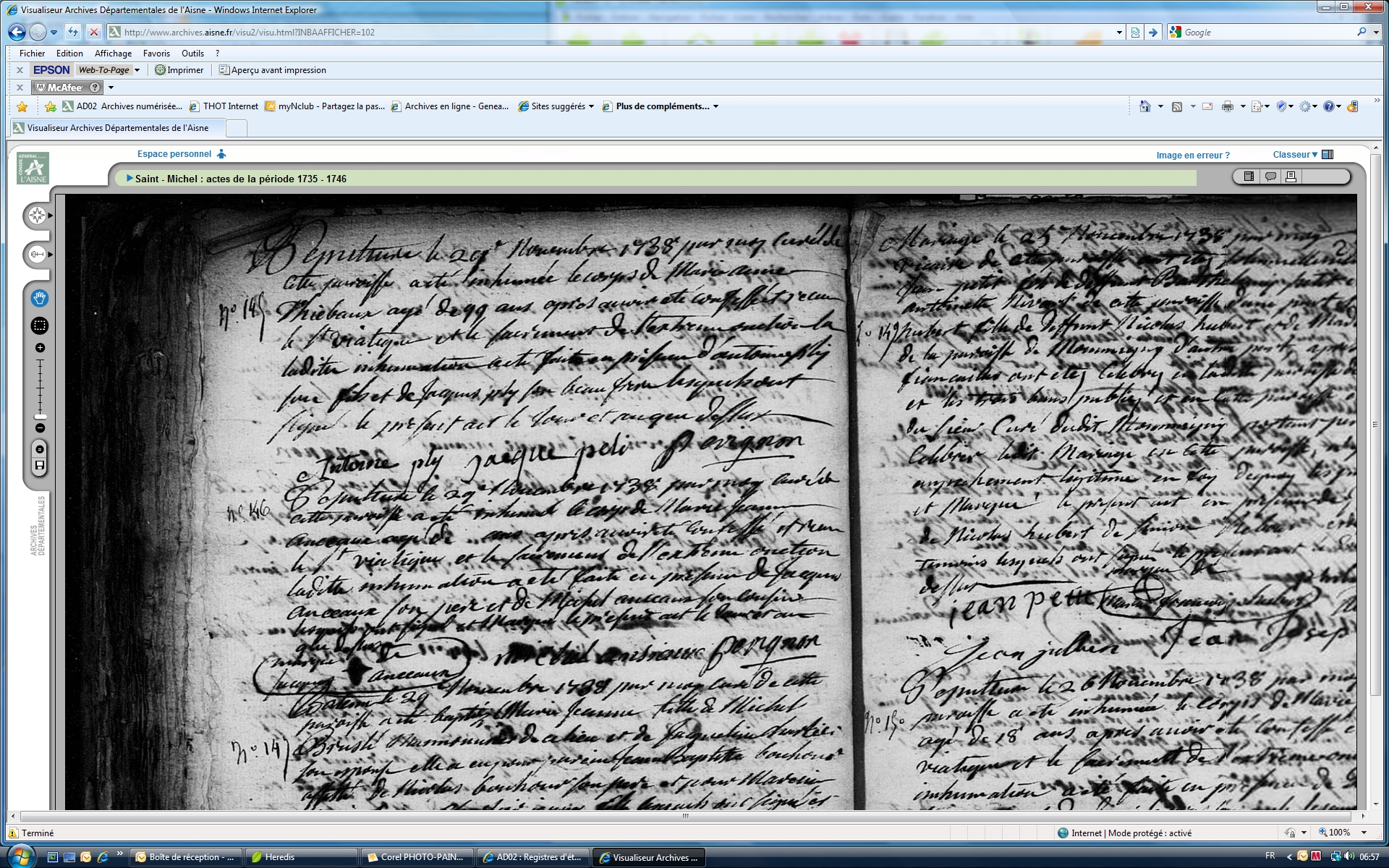This screenshot has height=868, width=1389.
Task: Click the viewer print icon
Action: coord(1291,176)
